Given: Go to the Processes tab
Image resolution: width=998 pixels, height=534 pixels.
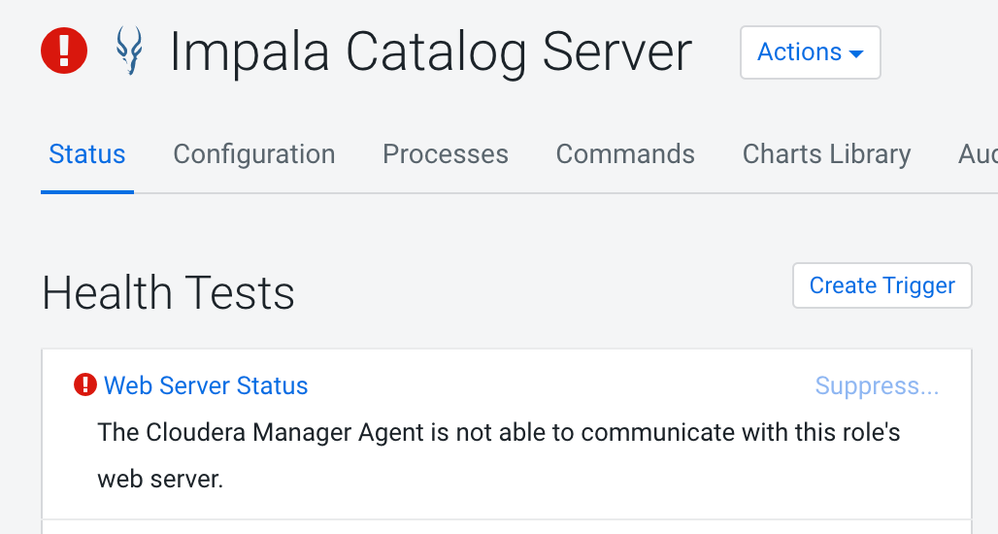Looking at the screenshot, I should click(x=445, y=154).
